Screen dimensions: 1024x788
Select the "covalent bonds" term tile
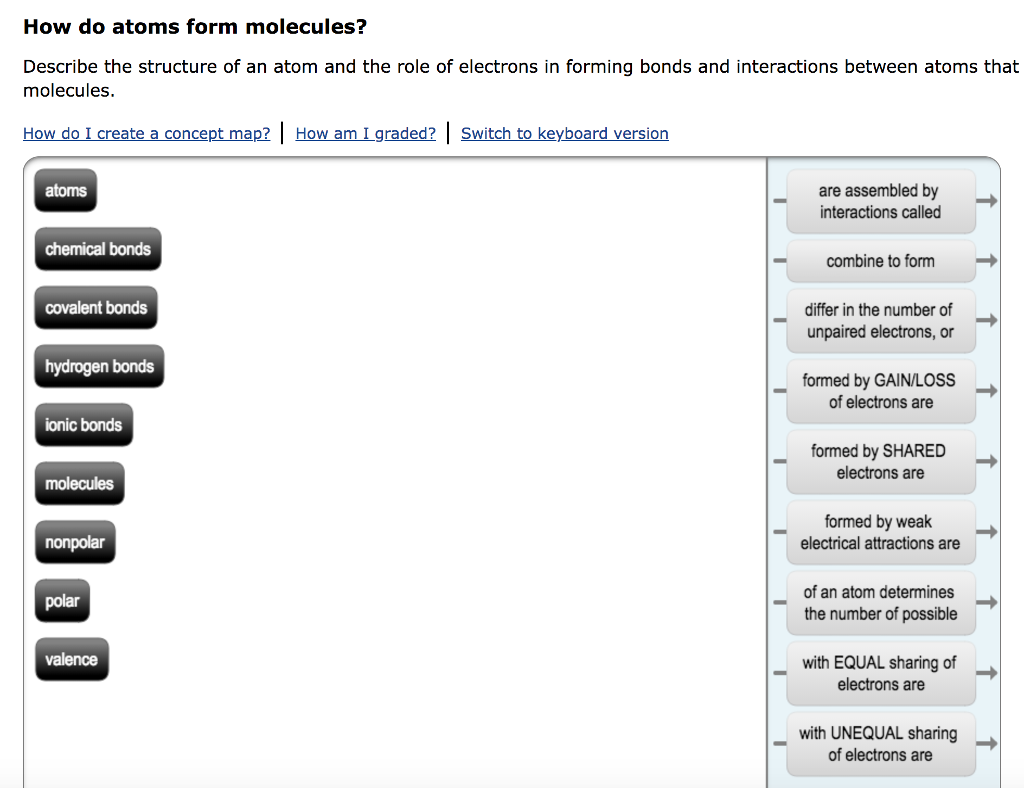(x=95, y=307)
